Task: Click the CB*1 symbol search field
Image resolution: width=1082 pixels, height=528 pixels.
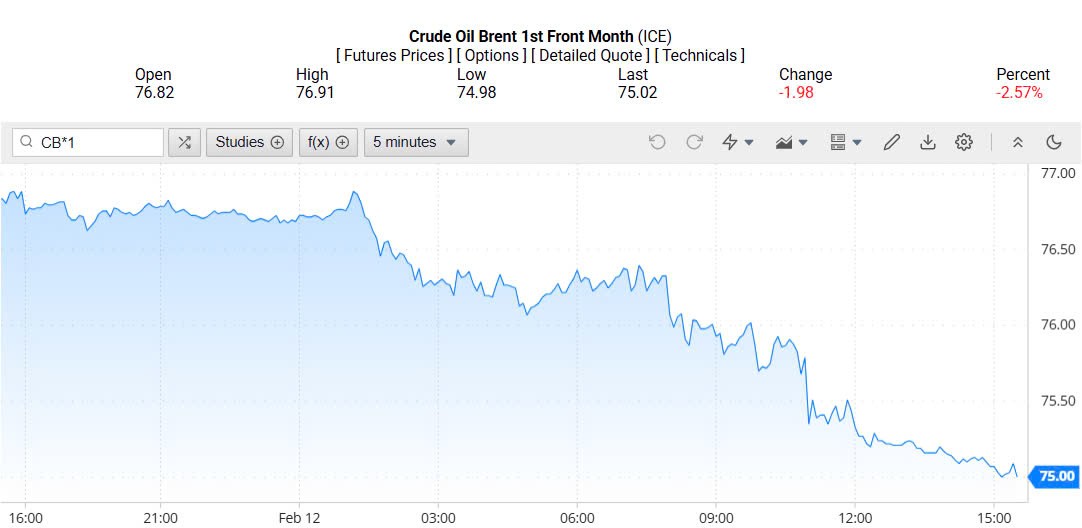Action: click(98, 142)
